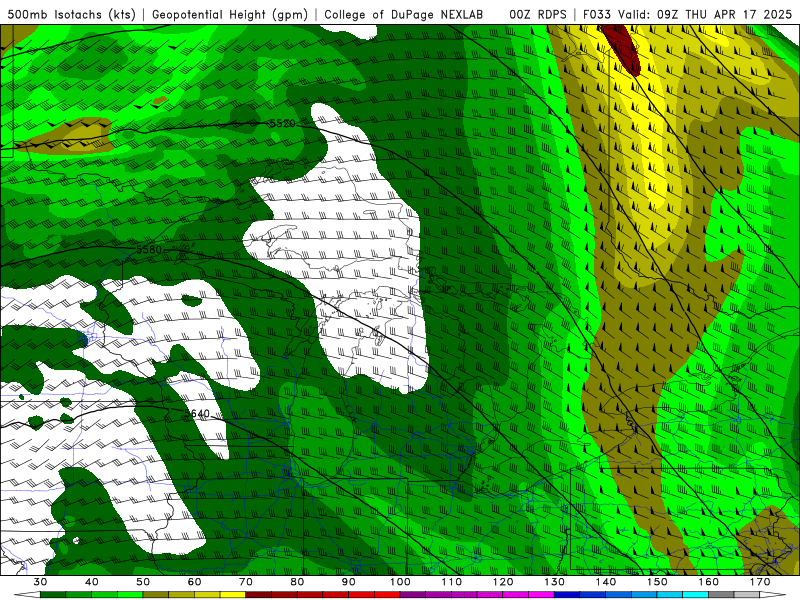Click the dark red wind maximum on the map
800x600 pixels.
(623, 48)
